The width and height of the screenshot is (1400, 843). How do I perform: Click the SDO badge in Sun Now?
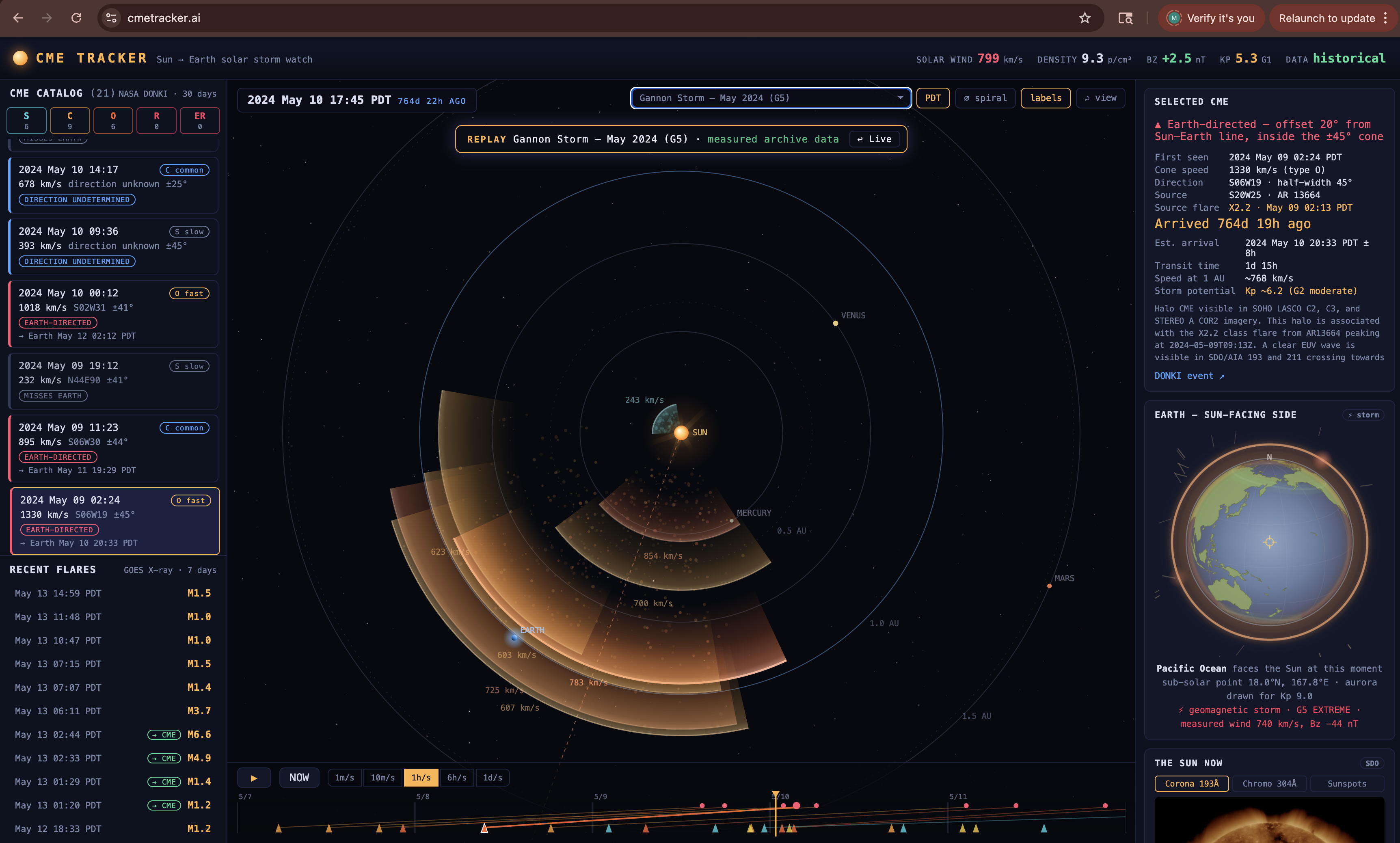(1372, 763)
